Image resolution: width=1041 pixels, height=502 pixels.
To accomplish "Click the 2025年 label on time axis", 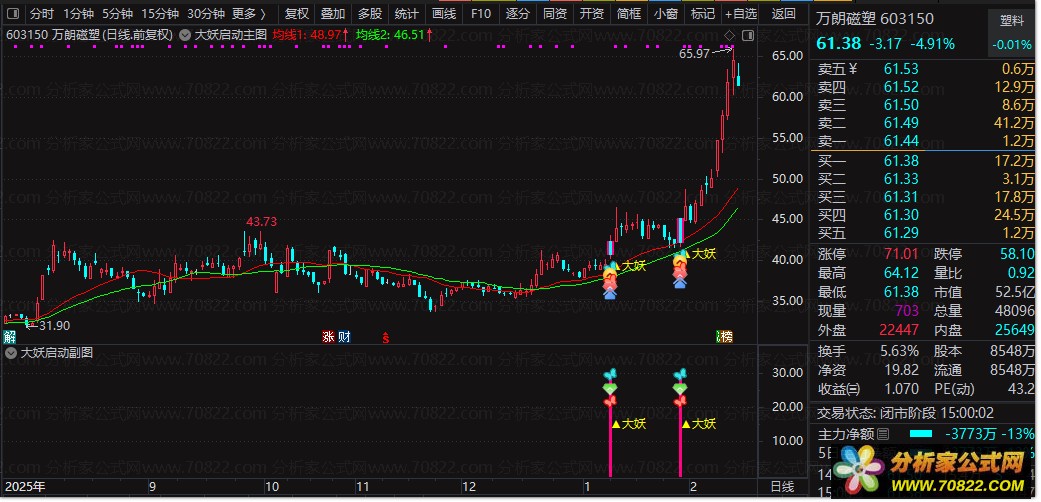I will click(x=24, y=487).
